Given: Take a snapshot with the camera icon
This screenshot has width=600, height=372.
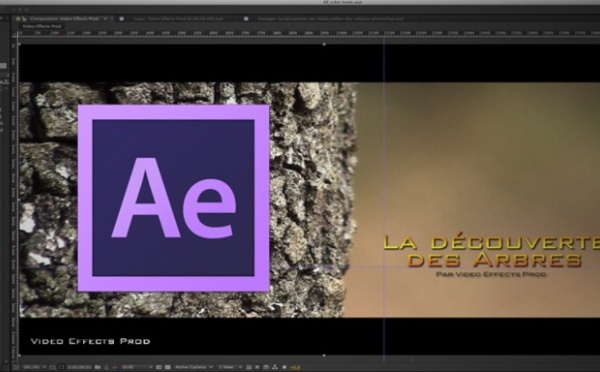Looking at the screenshot, I should (97, 367).
